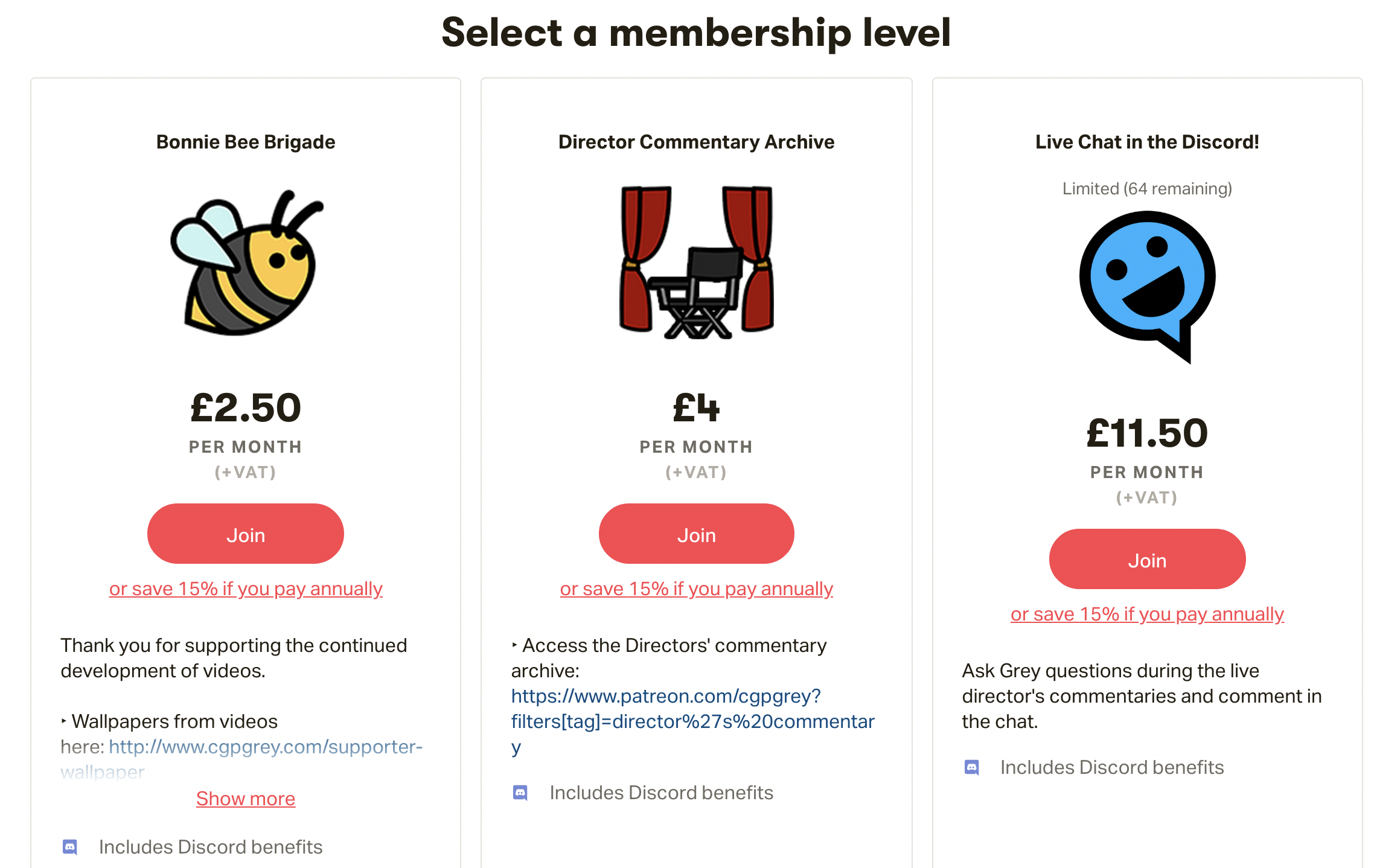1374x868 pixels.
Task: Click the Discord icon in Director Commentary tier
Action: pyautogui.click(x=520, y=793)
